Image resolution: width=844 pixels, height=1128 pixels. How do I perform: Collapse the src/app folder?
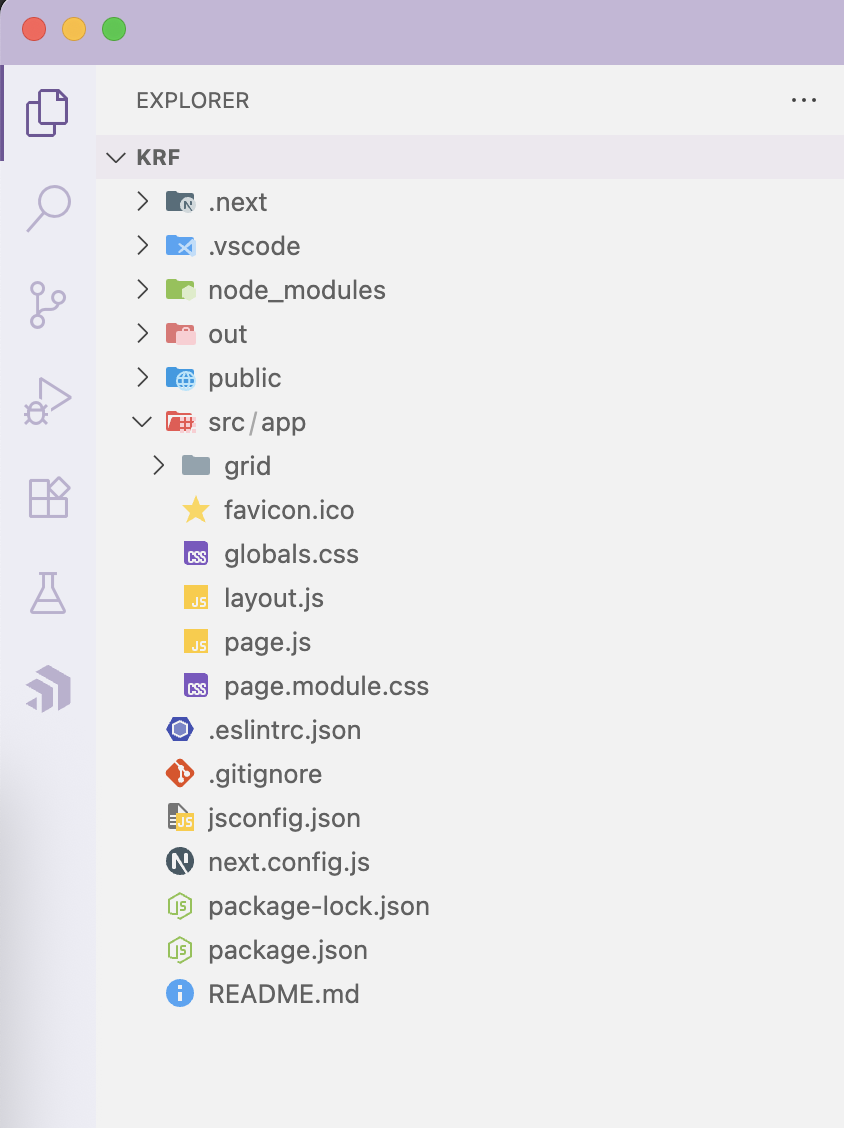143,422
